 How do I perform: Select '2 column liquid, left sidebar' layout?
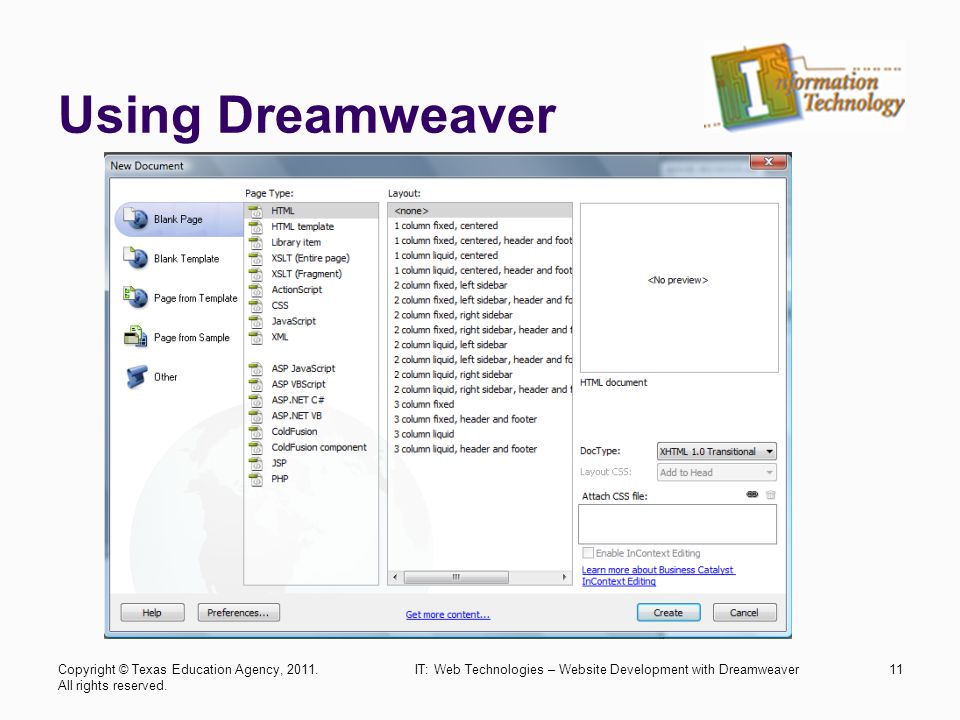pos(480,345)
